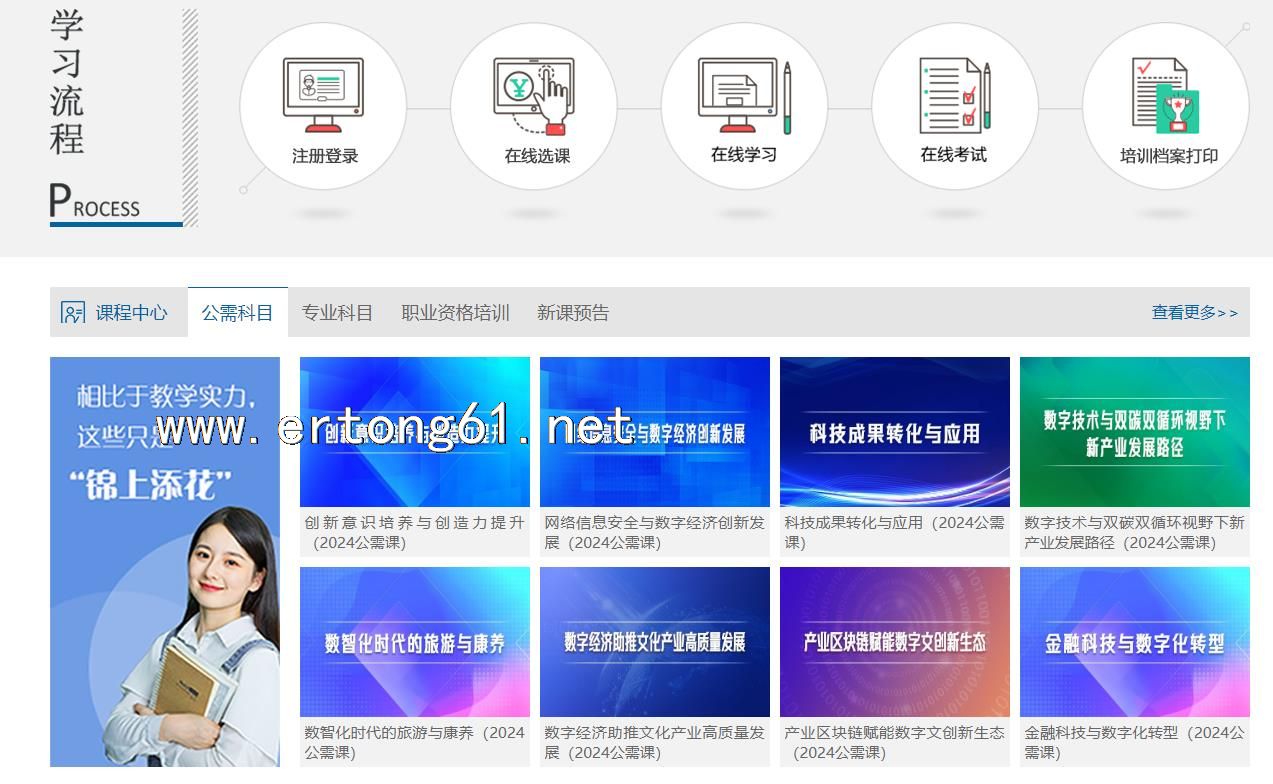
Task: Click the 注册登录 monitor icon
Action: coord(323,95)
